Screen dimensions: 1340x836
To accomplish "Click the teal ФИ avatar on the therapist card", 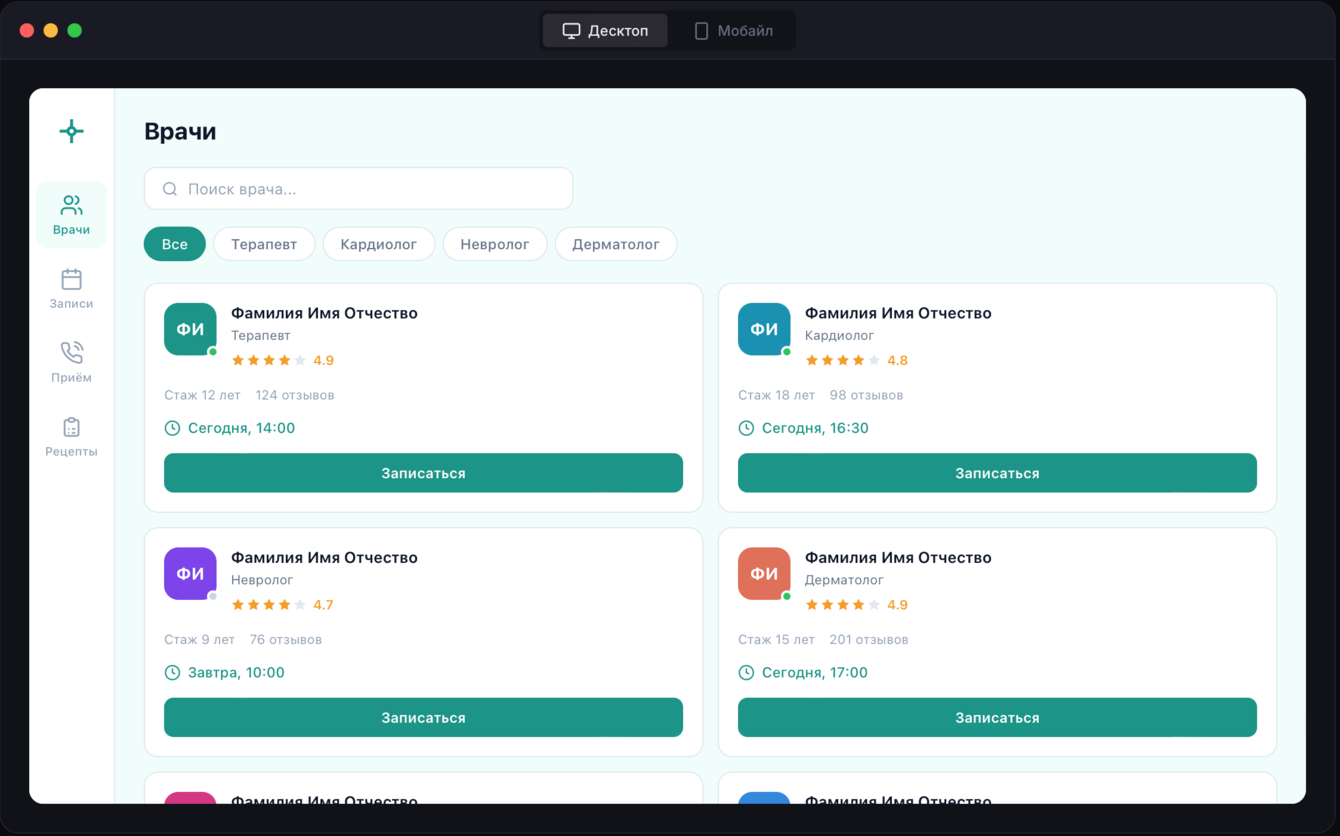I will (190, 329).
